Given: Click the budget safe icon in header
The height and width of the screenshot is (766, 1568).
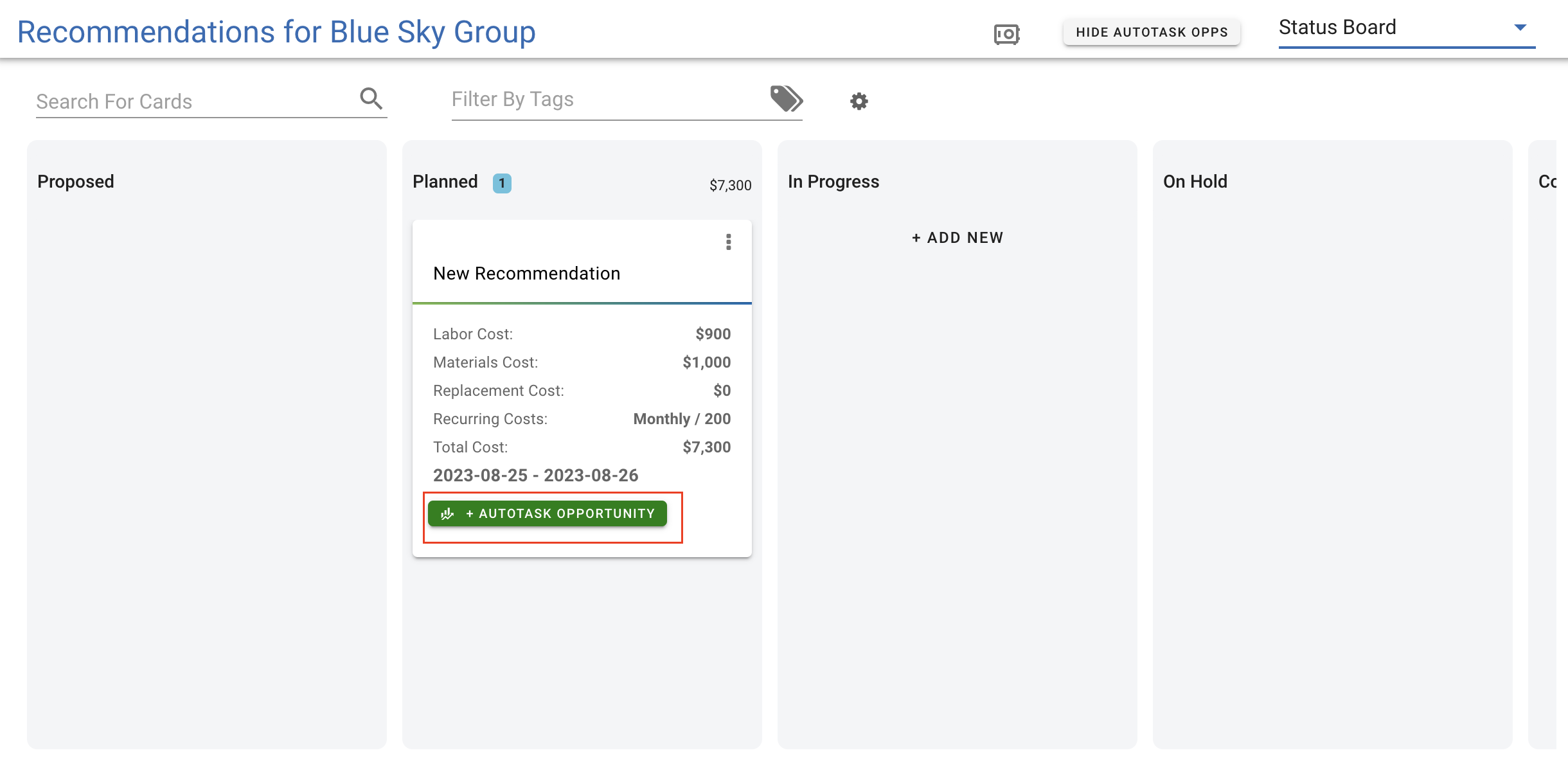Looking at the screenshot, I should coord(1006,33).
